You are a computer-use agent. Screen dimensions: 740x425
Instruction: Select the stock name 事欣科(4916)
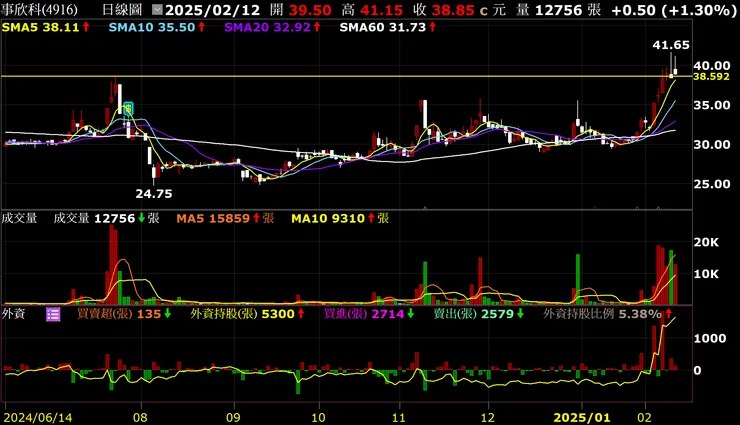39,9
